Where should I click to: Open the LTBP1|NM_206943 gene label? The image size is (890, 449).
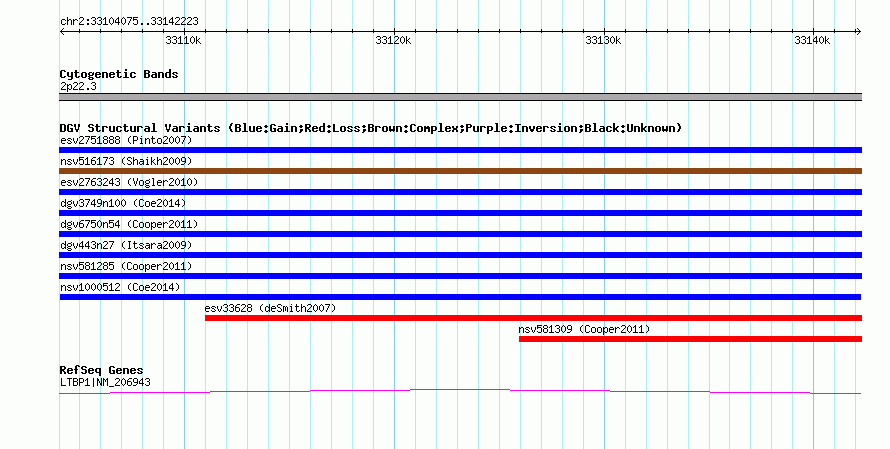pos(105,383)
